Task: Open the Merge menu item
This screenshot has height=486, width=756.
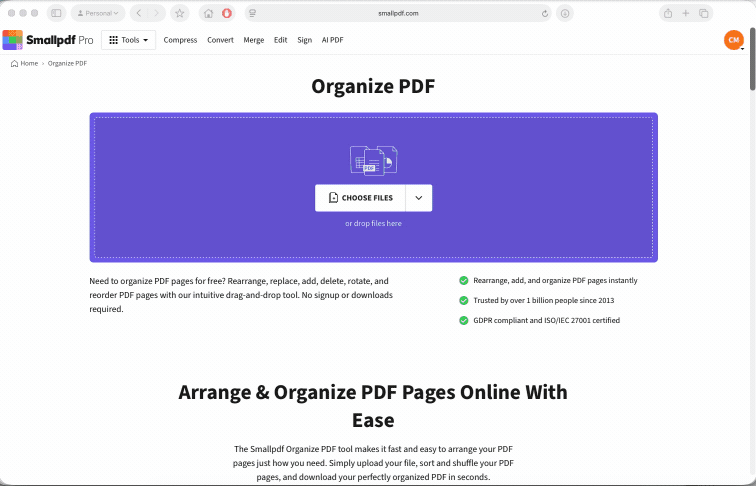Action: pos(254,40)
